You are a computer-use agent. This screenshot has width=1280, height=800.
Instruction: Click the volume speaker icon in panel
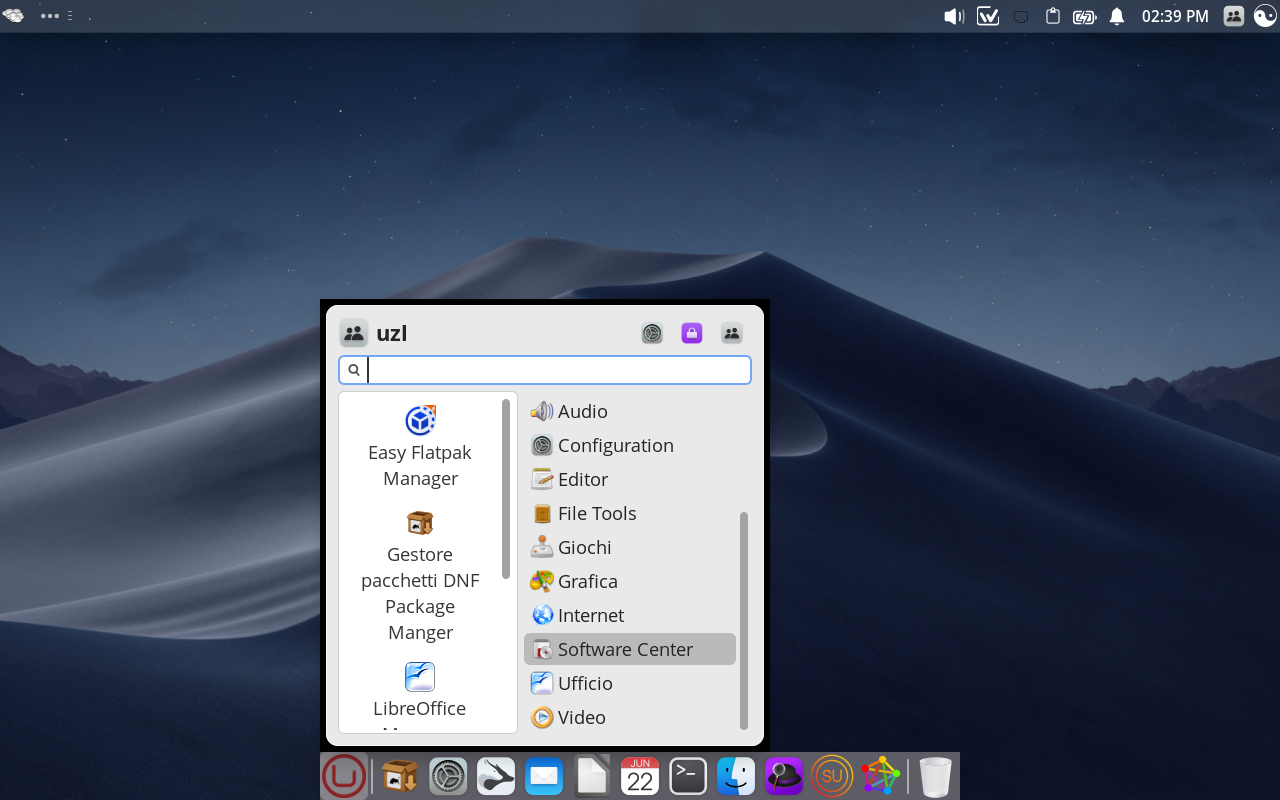coord(954,16)
